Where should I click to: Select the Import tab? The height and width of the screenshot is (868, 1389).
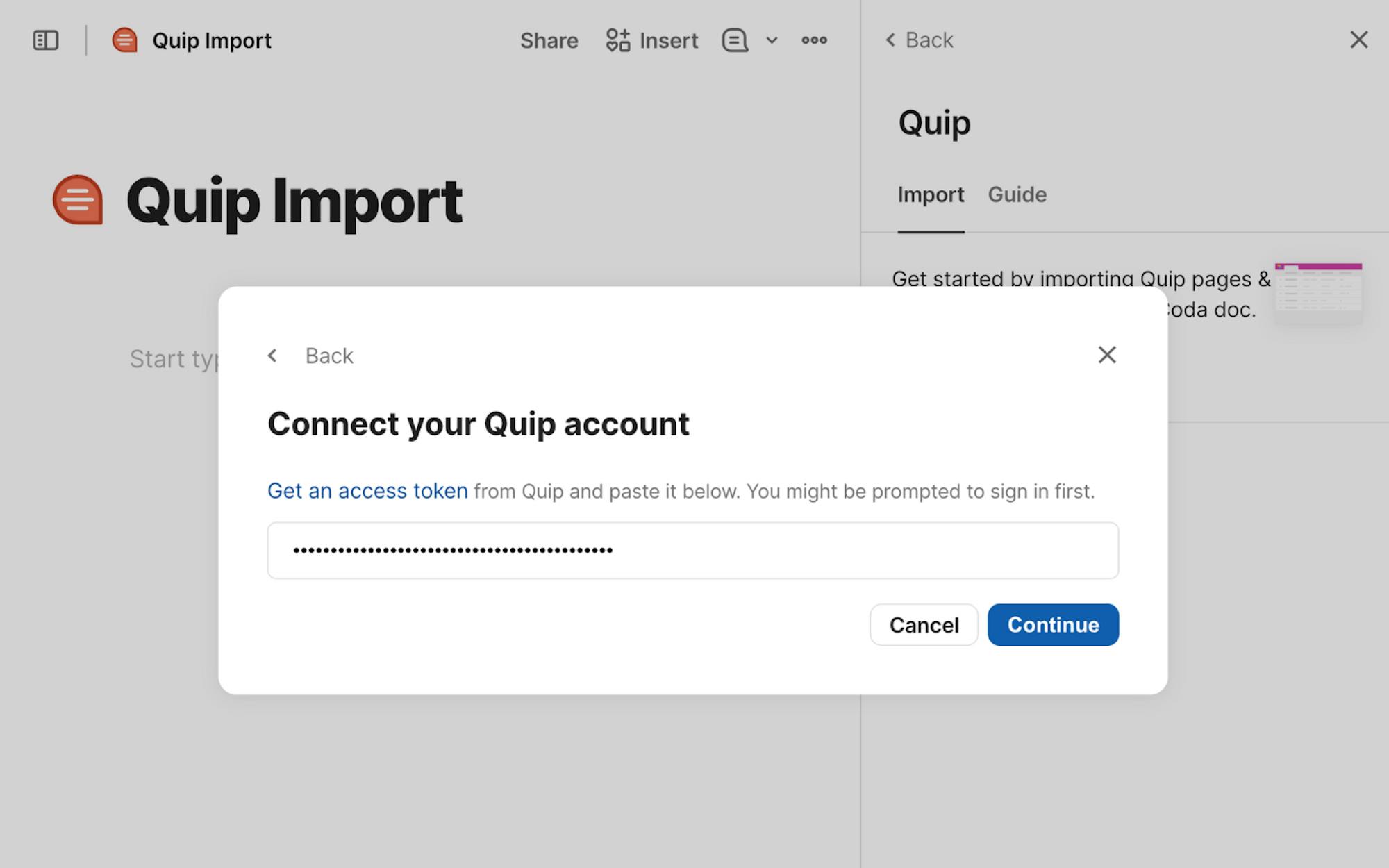(x=931, y=194)
